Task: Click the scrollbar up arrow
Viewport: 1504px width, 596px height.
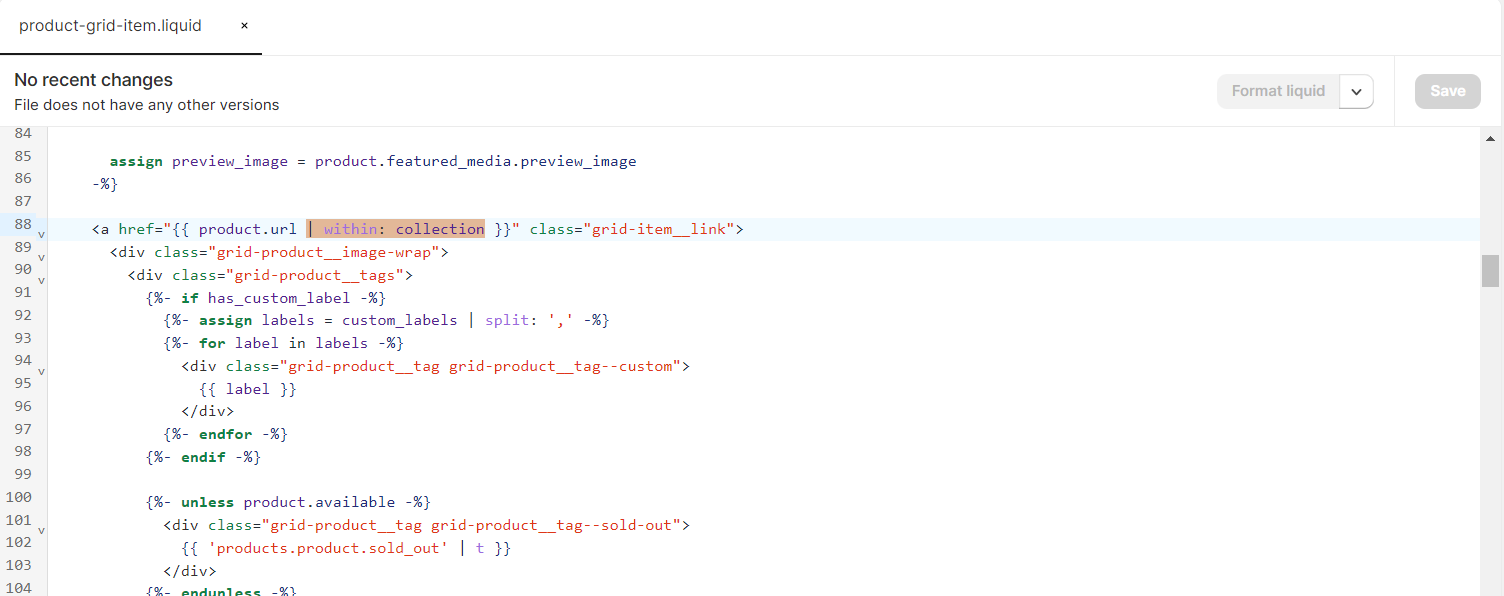Action: pos(1490,139)
